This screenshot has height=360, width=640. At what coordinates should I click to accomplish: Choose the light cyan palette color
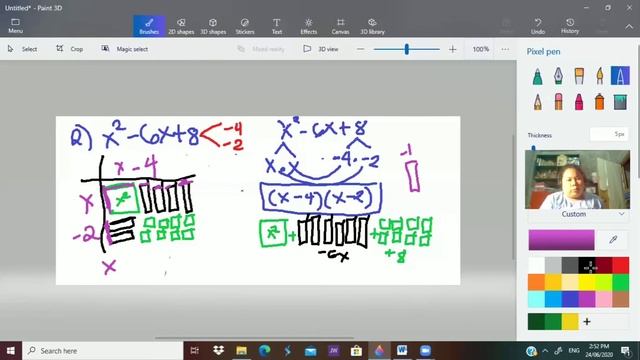coord(536,299)
